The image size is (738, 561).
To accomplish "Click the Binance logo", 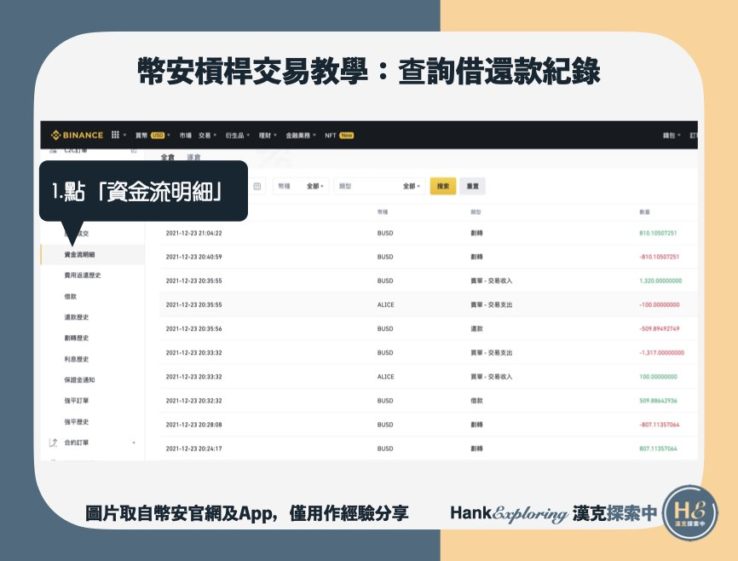I will [x=77, y=135].
